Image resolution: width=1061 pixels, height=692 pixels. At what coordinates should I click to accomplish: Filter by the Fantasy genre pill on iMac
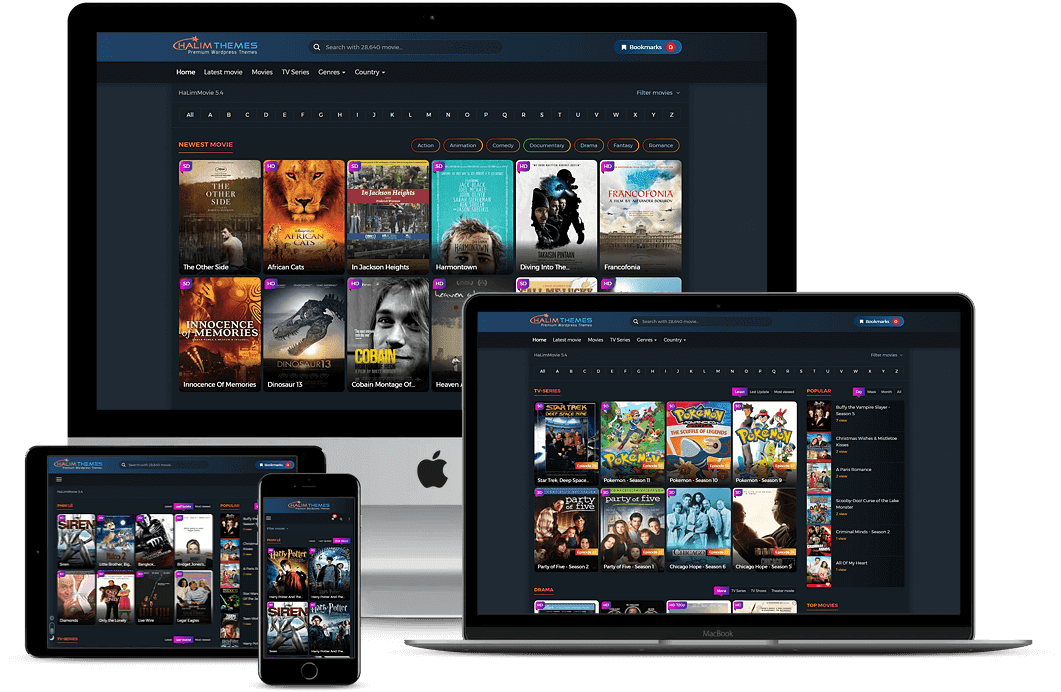(623, 145)
